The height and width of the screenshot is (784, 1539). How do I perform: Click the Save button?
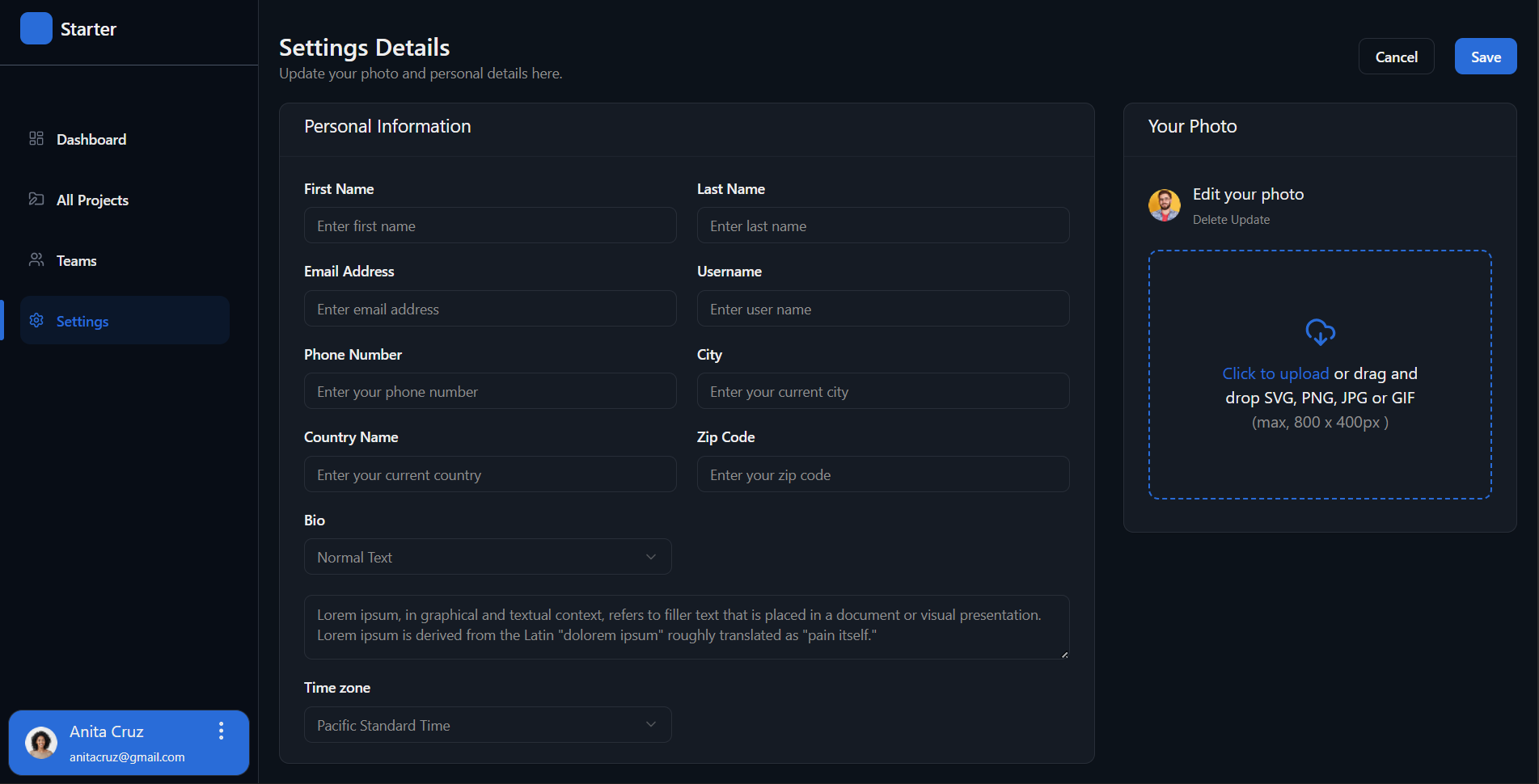(x=1486, y=57)
